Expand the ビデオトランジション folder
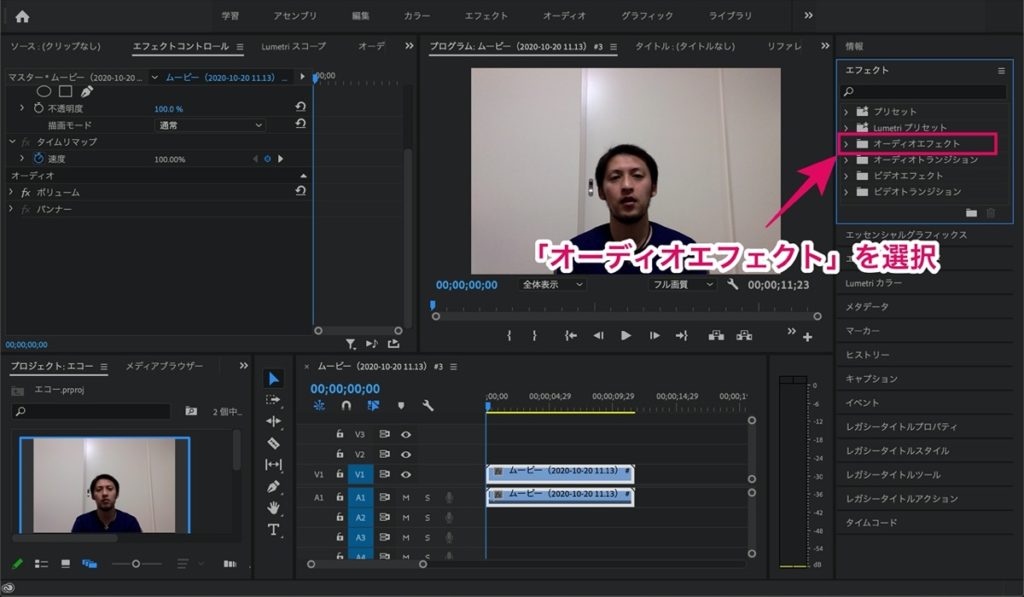Viewport: 1024px width, 597px height. [x=846, y=192]
